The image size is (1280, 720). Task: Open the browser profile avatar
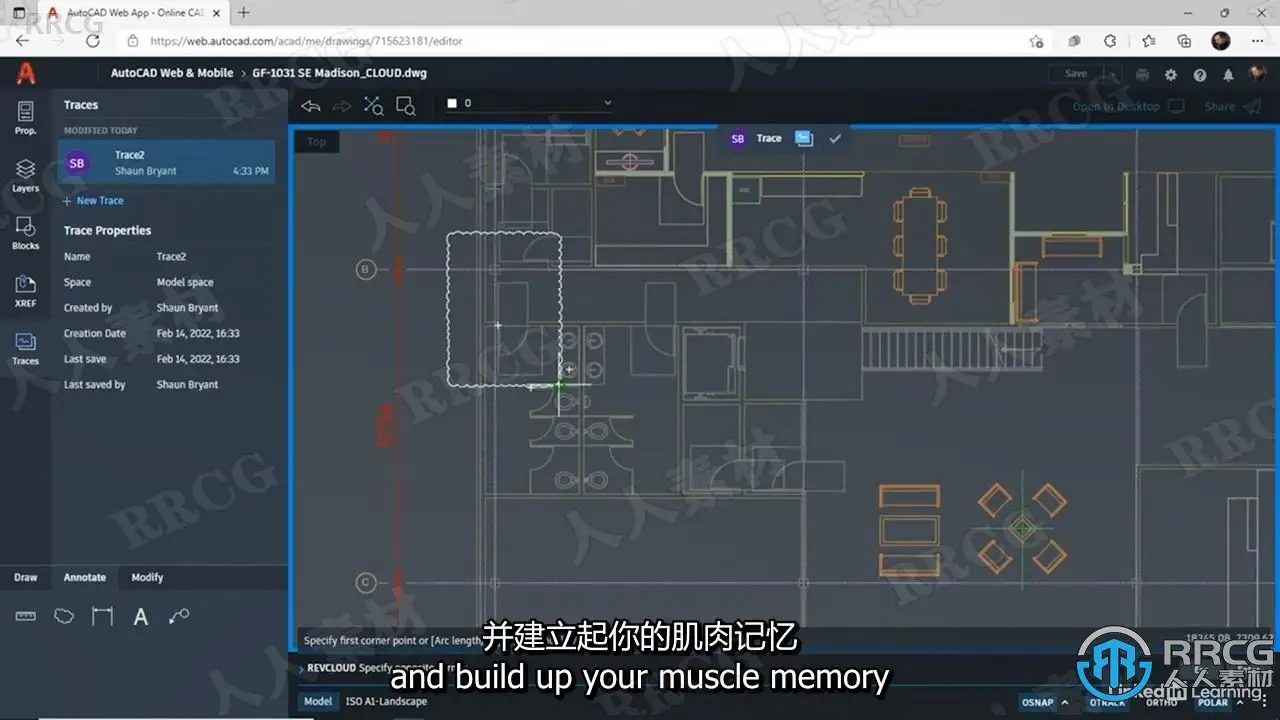tap(1220, 41)
